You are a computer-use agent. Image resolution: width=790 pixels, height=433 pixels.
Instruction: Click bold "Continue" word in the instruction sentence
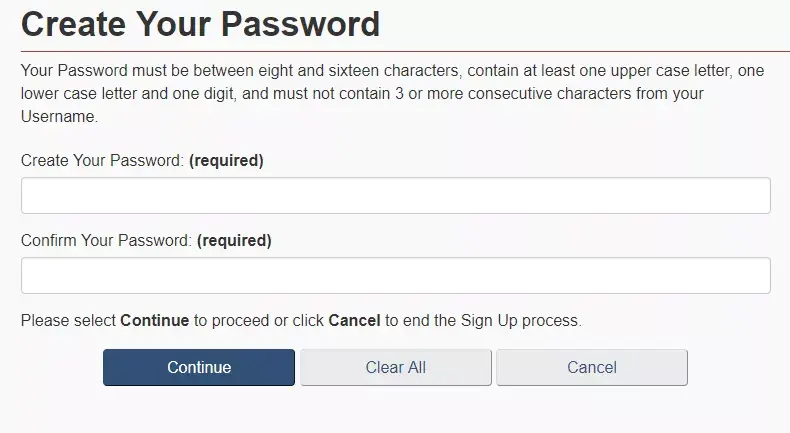pos(155,321)
